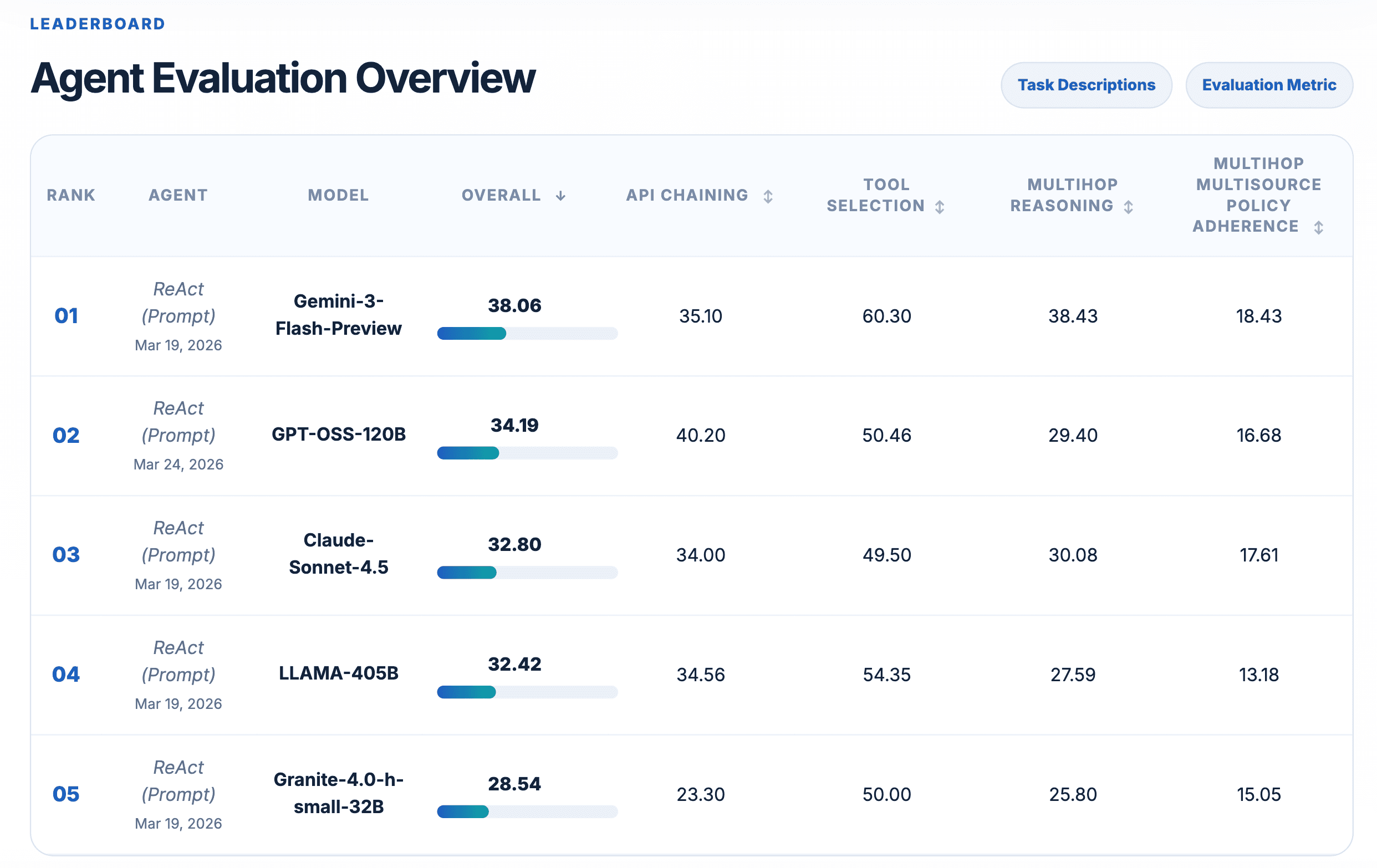Click the Rank column header
Screen dimensions: 1377x868
71,195
